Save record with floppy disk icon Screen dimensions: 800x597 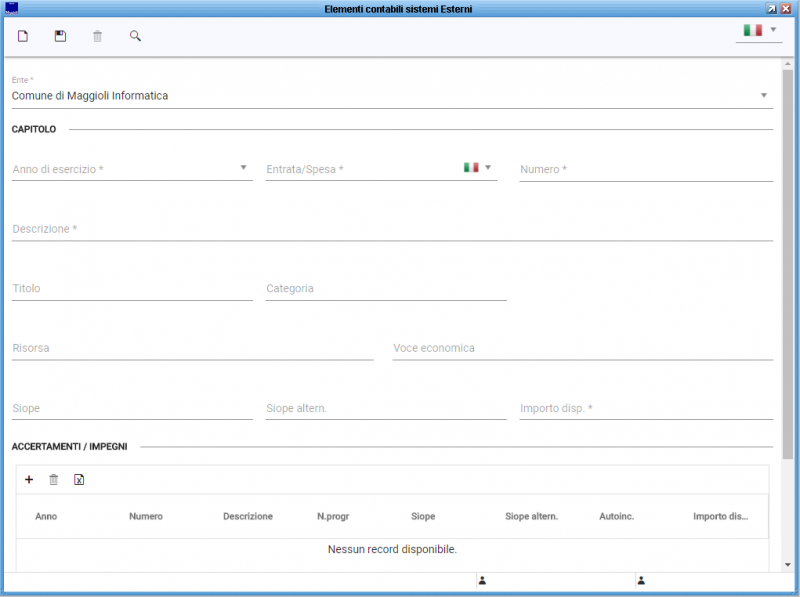(x=60, y=36)
